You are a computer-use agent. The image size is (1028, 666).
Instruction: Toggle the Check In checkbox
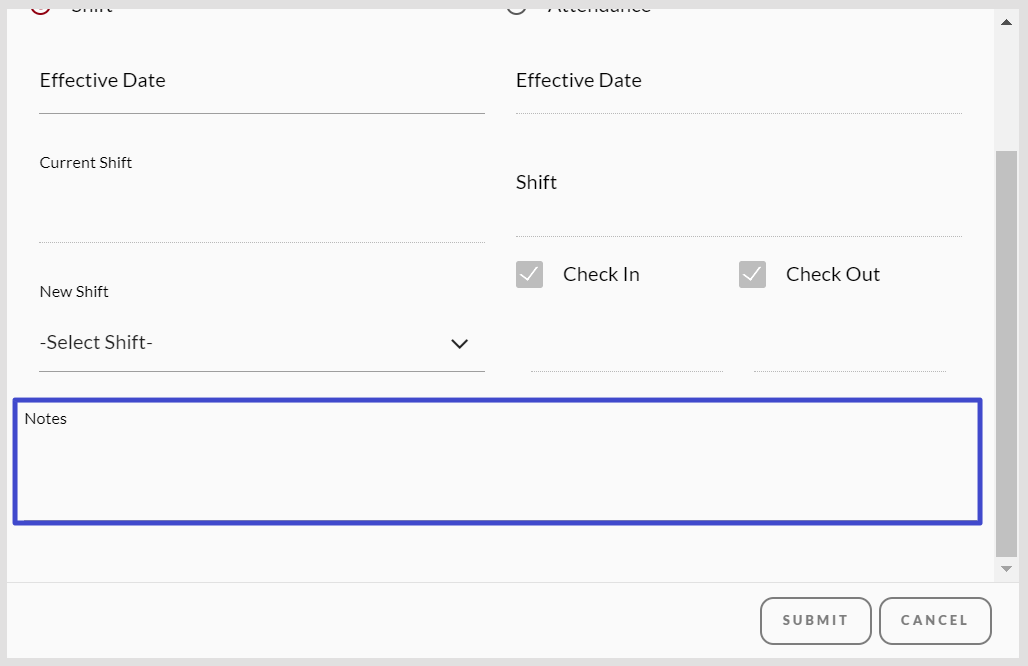(530, 275)
